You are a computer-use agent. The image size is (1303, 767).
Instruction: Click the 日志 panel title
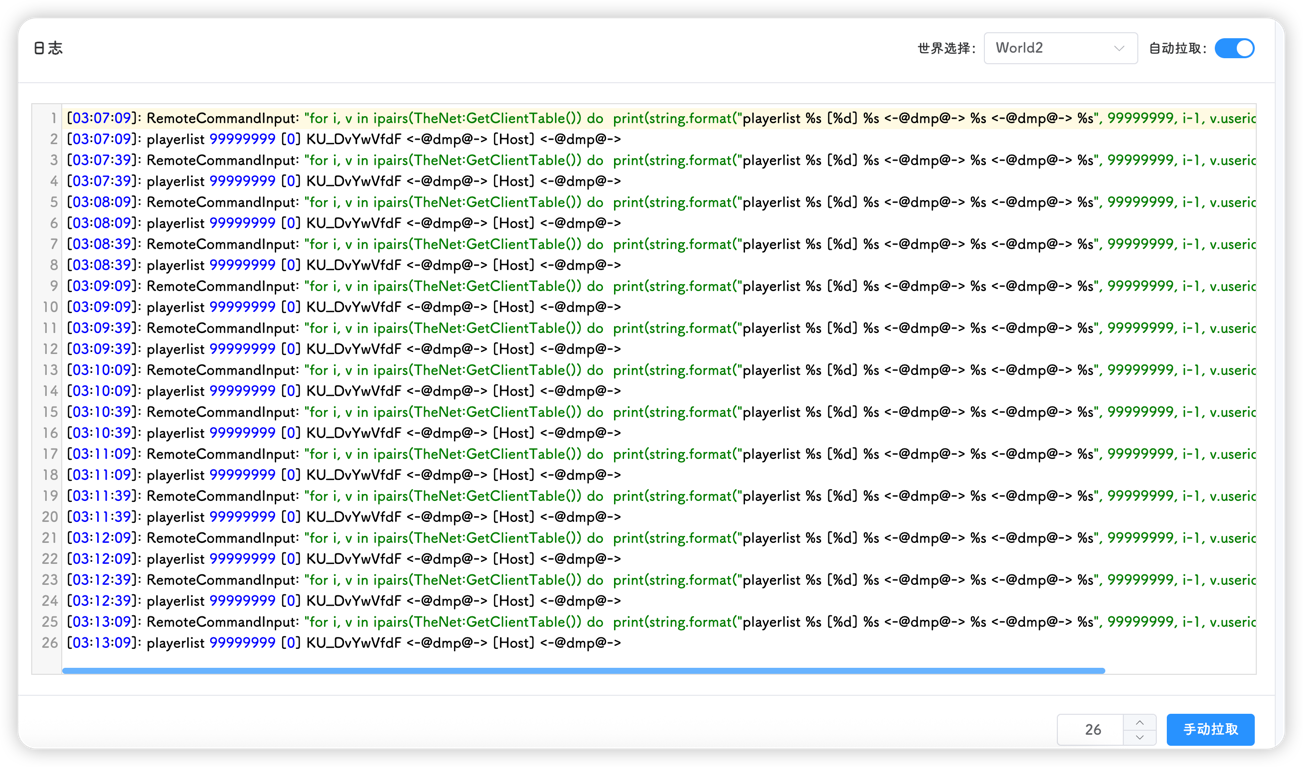click(x=48, y=48)
